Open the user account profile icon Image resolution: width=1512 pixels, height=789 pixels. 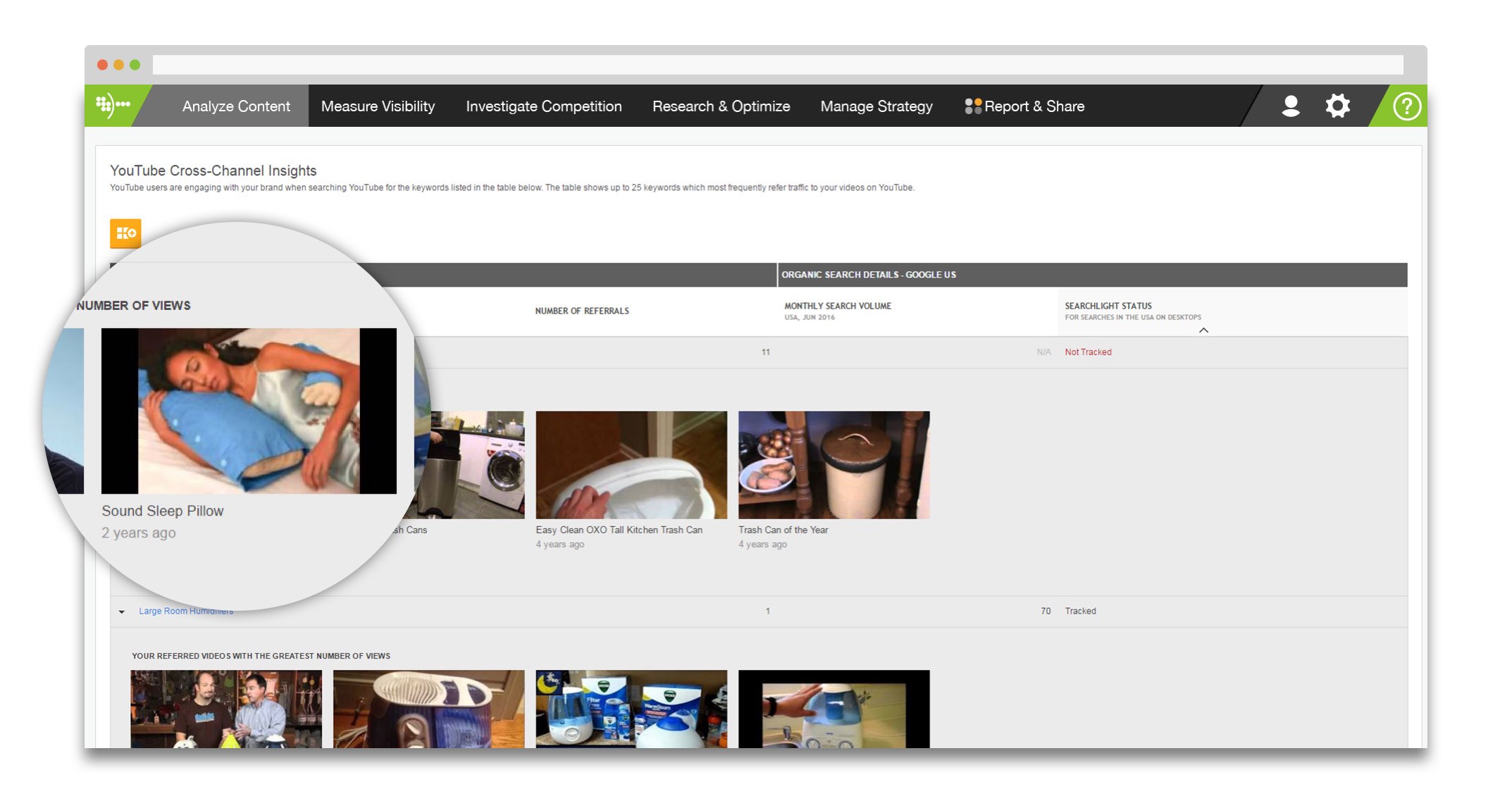tap(1291, 106)
